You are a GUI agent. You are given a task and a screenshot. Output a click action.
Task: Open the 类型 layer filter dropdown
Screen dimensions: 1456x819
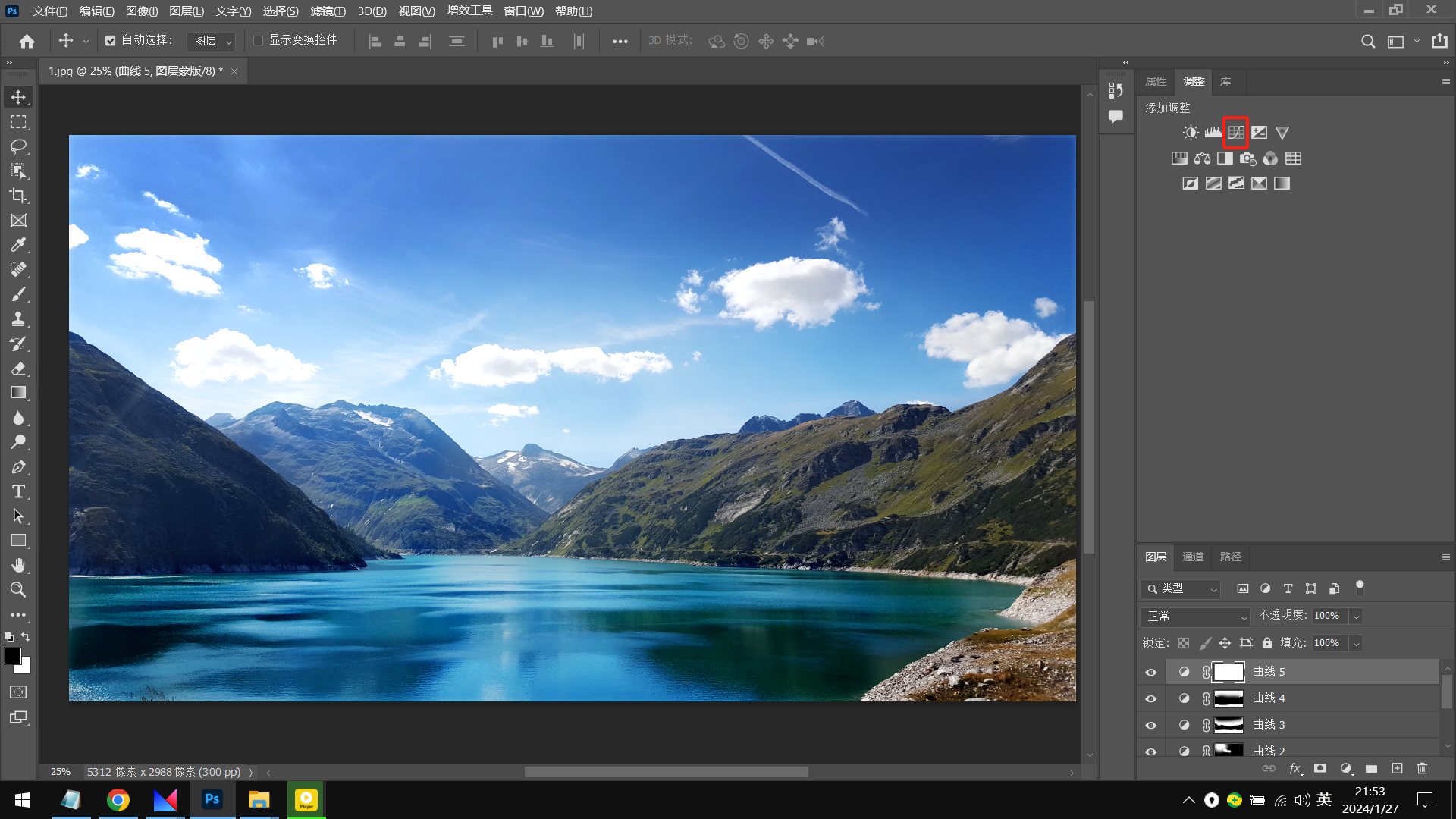[x=1180, y=588]
